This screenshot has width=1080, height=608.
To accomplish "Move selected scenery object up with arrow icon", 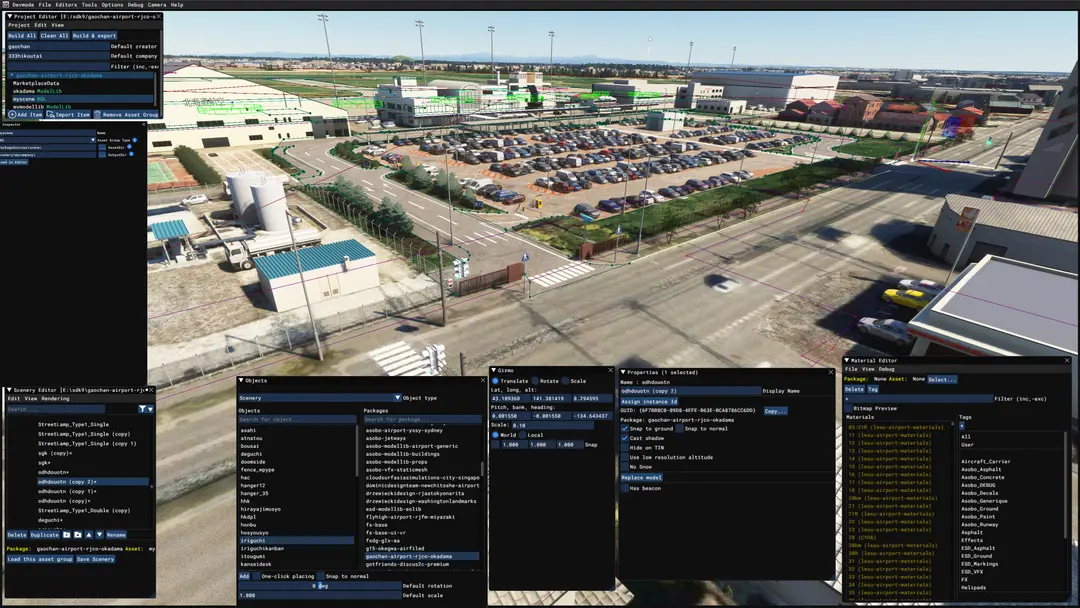I will click(x=89, y=534).
